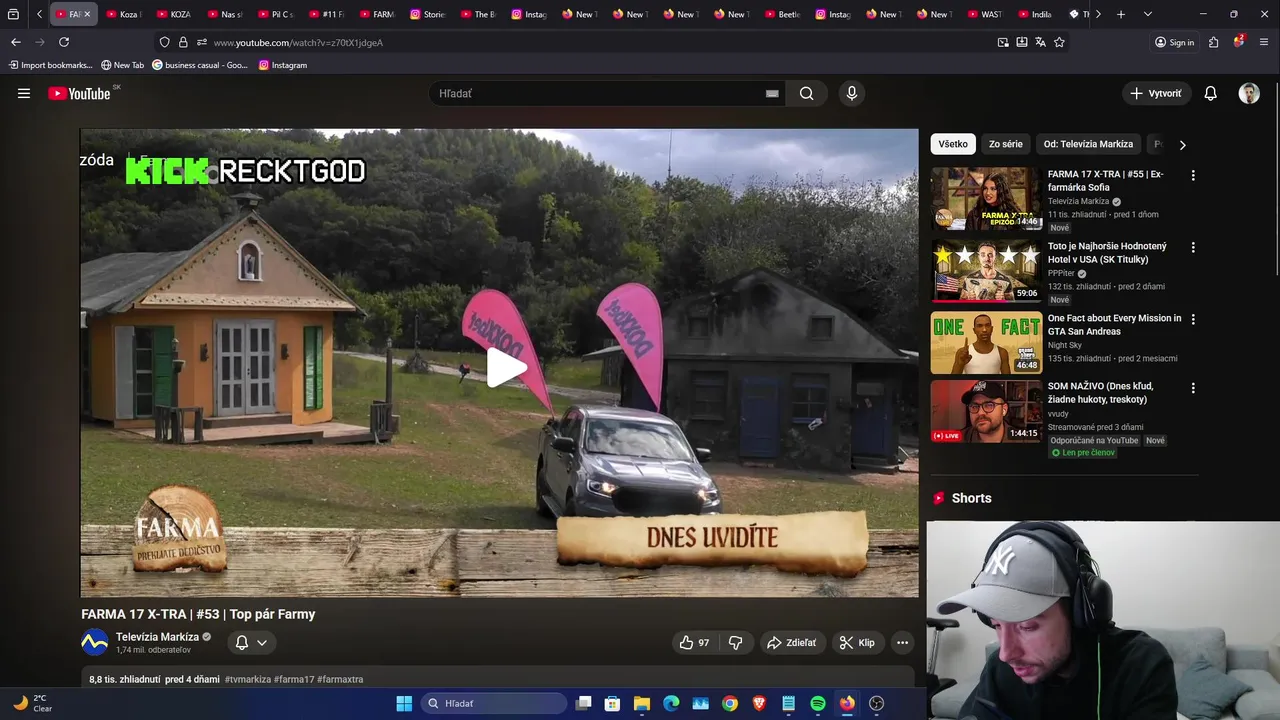This screenshot has width=1280, height=720.
Task: Share the video via Zdieľať
Action: tap(791, 642)
